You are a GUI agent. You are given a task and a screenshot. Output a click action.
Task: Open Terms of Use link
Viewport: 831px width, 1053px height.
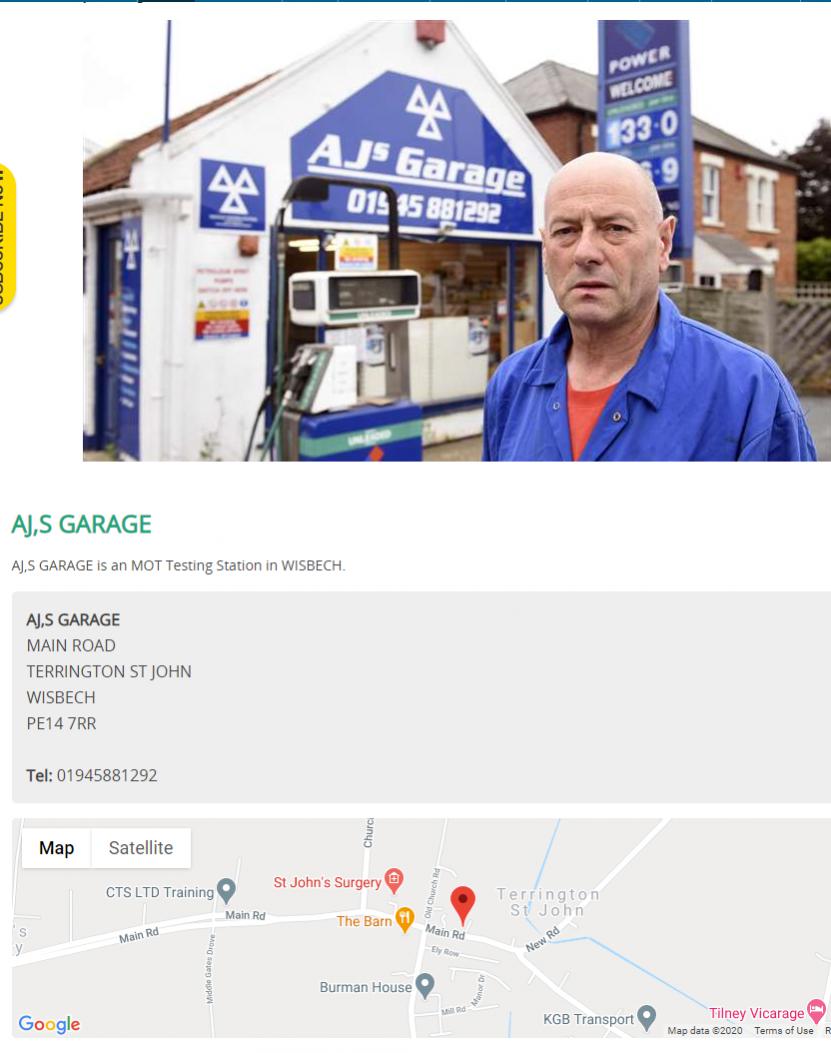pos(783,1031)
